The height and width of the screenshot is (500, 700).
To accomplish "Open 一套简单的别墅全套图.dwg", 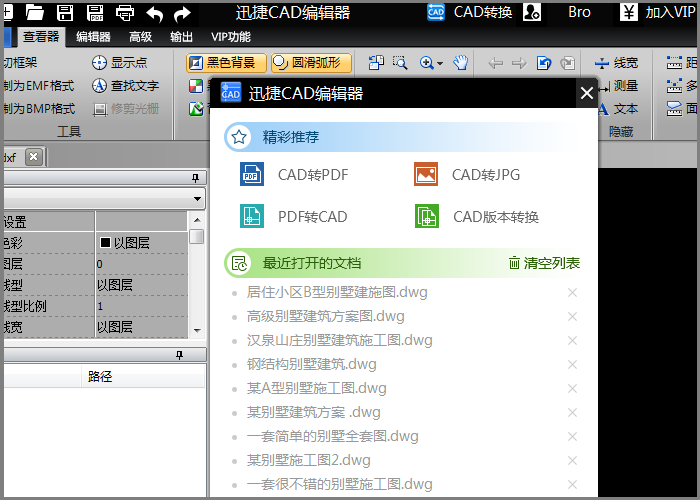I will pyautogui.click(x=333, y=437).
